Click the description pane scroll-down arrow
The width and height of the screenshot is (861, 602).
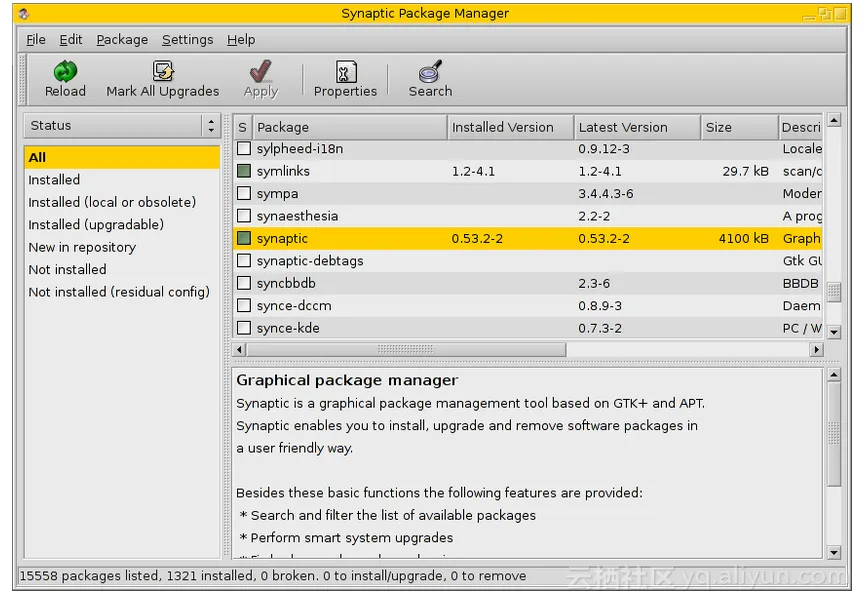[x=834, y=553]
